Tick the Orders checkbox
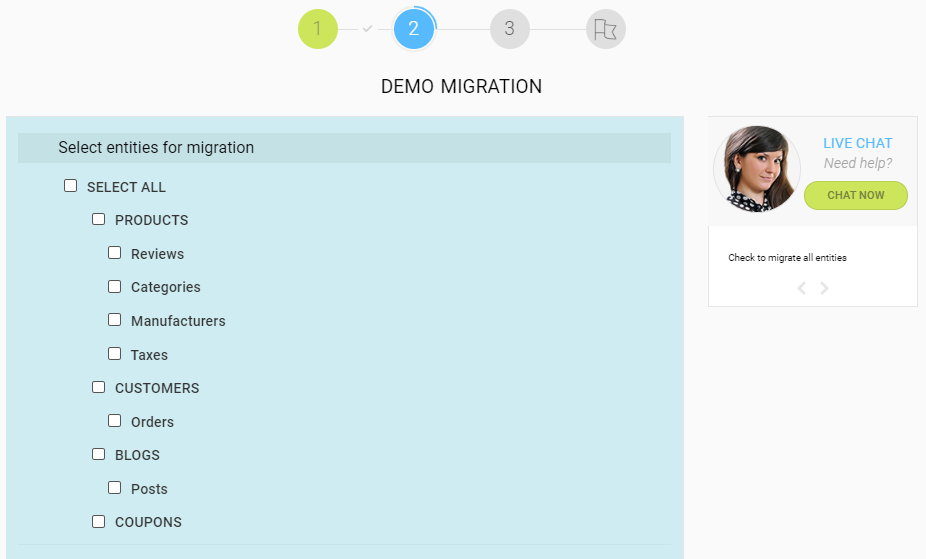 point(115,421)
